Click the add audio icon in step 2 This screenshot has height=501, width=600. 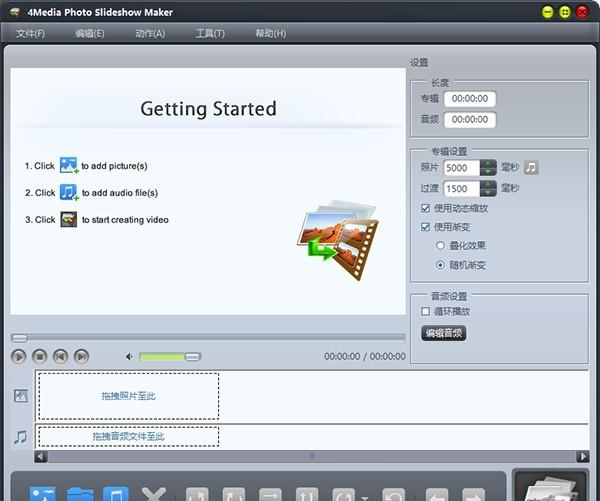[69, 192]
